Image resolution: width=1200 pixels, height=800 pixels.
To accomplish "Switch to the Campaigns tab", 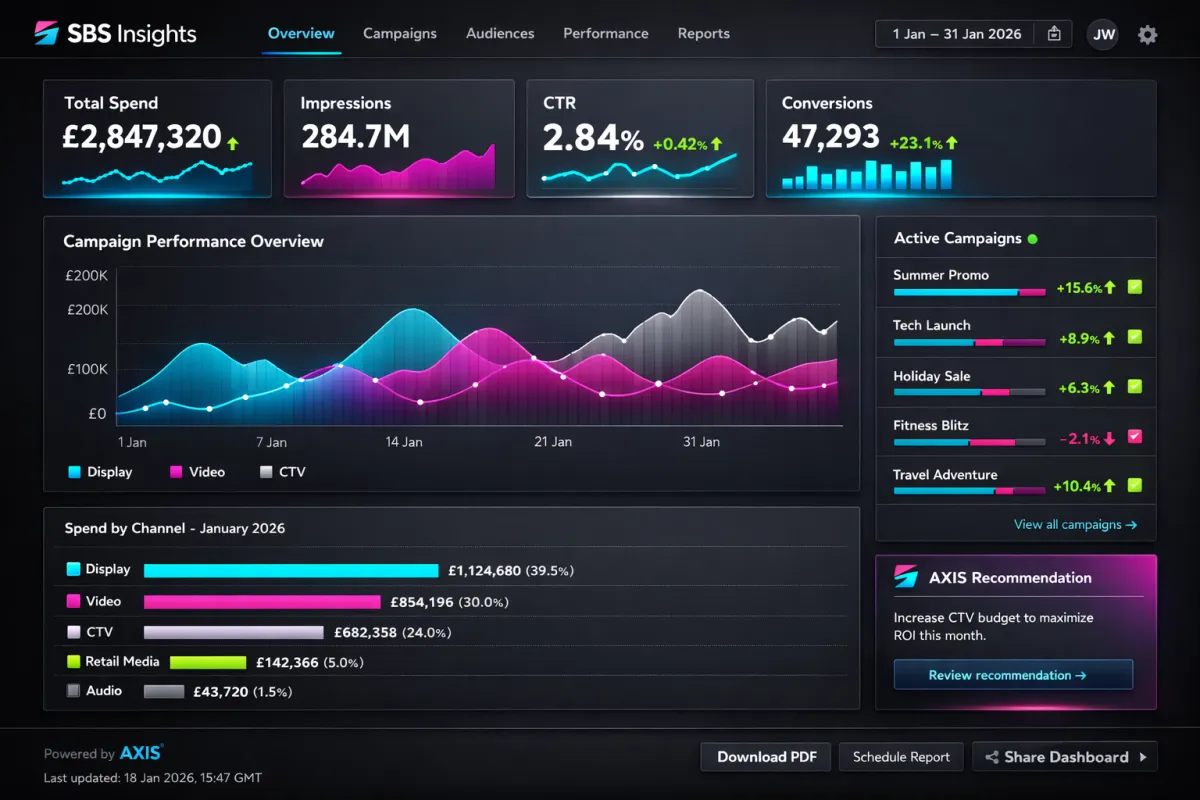I will tap(400, 33).
